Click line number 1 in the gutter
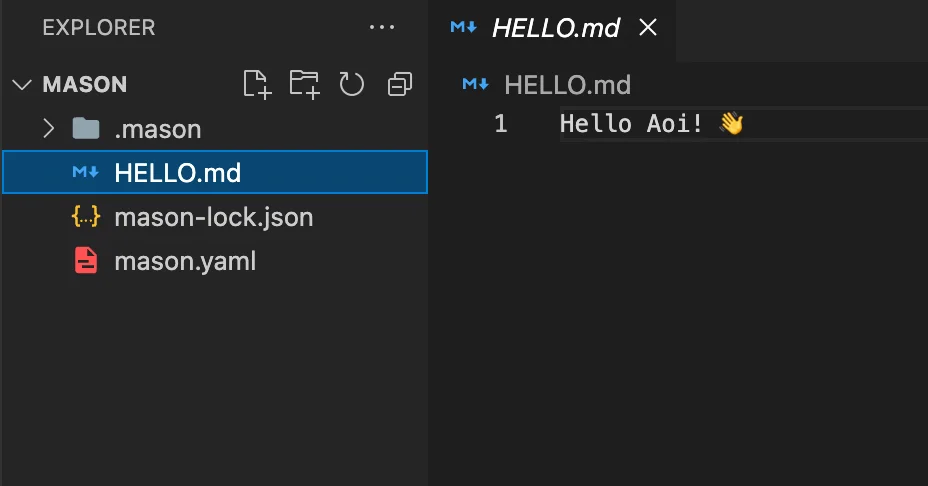The width and height of the screenshot is (928, 486). pyautogui.click(x=501, y=124)
